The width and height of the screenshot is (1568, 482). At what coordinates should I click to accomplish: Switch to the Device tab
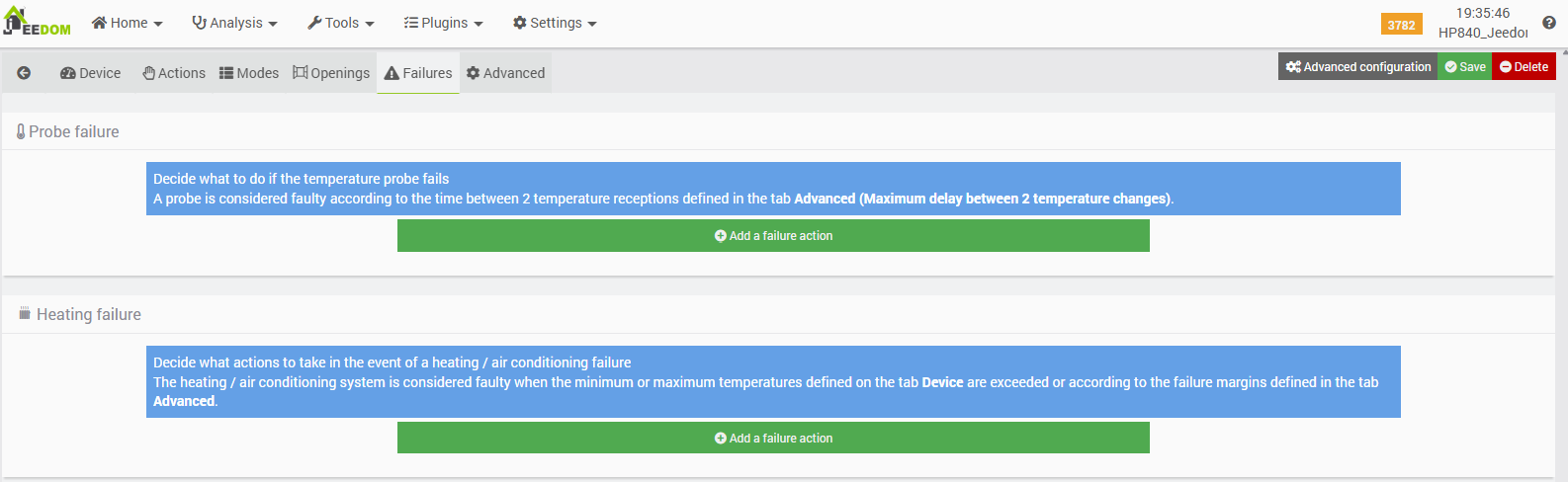tap(90, 73)
